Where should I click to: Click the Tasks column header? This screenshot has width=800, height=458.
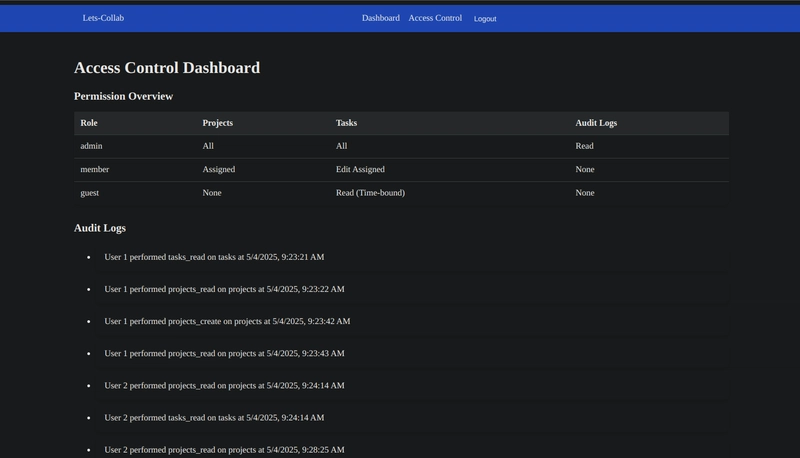346,123
